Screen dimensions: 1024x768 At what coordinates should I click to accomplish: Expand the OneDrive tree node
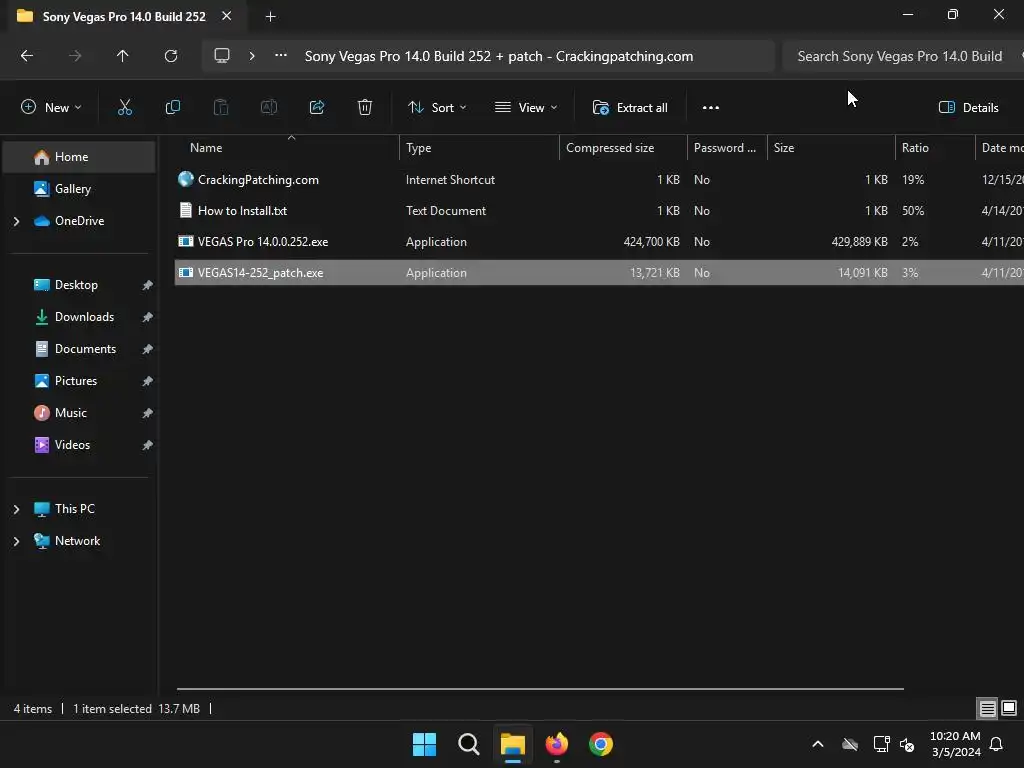(x=16, y=221)
